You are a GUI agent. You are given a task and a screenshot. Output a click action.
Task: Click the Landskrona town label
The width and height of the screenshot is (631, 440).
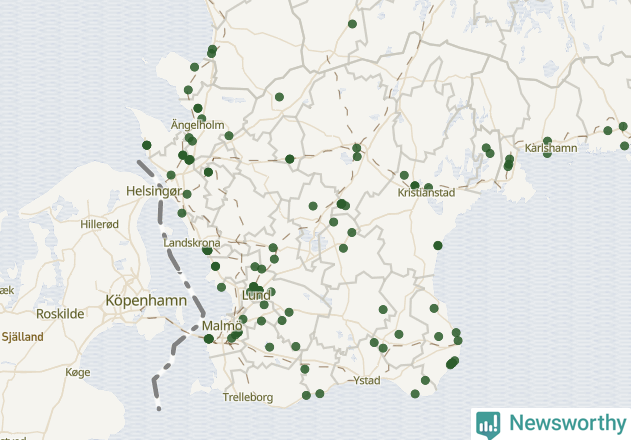[192, 243]
